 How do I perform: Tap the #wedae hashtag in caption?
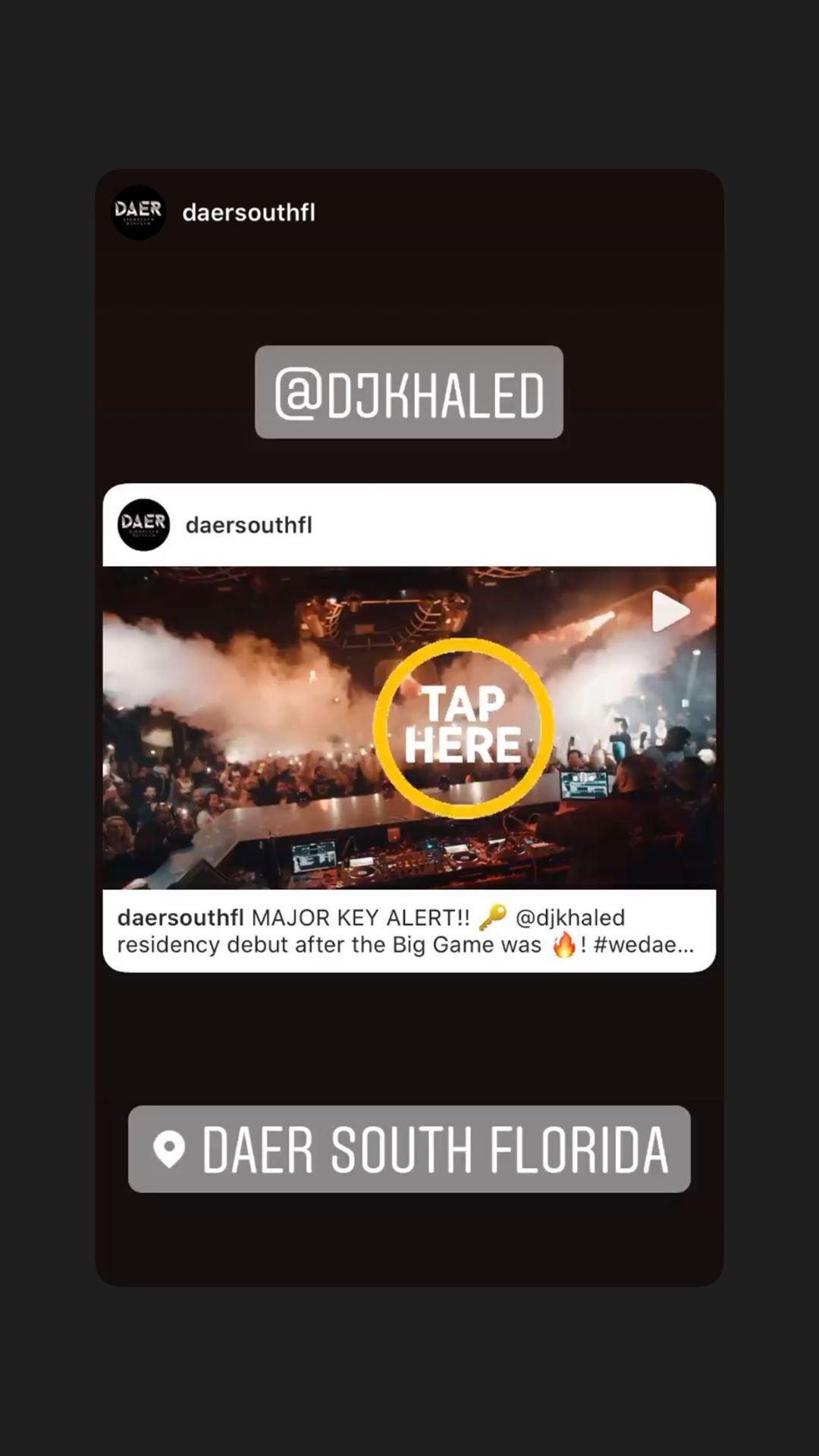coord(643,945)
